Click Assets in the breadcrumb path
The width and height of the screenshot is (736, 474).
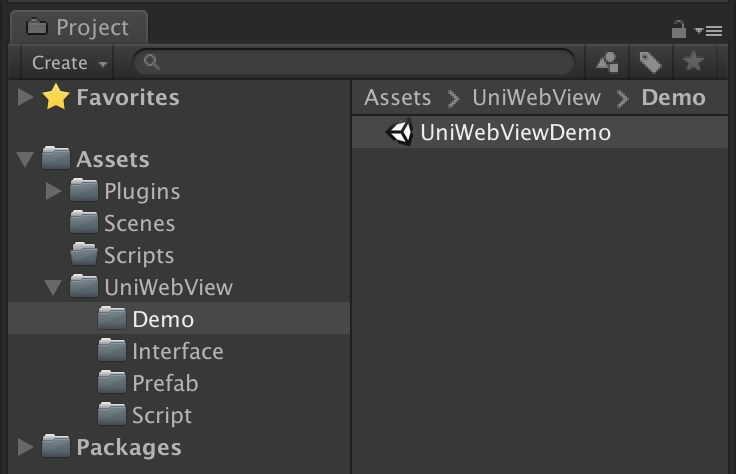(397, 98)
